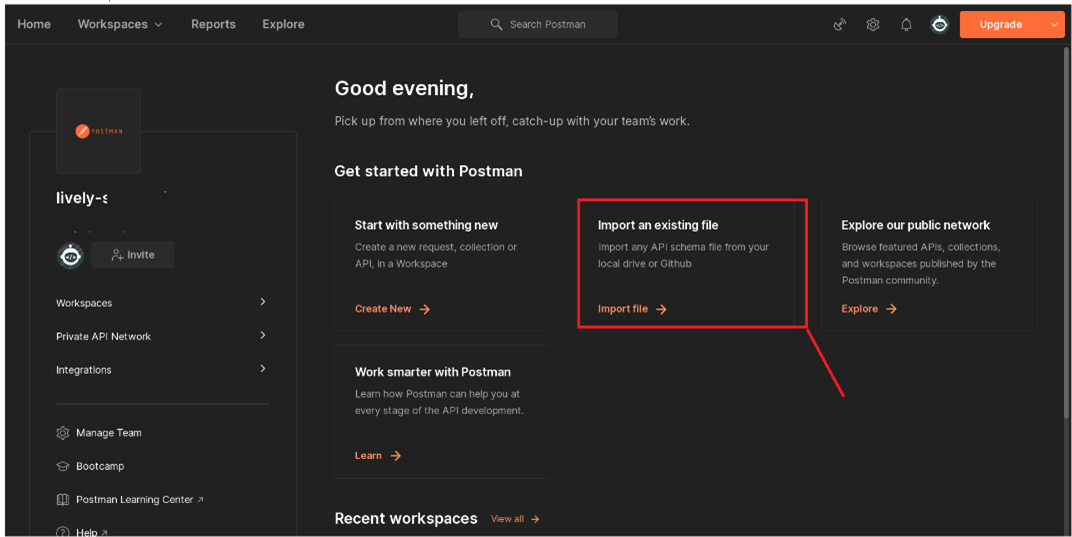Screen dimensions: 1072x537
Task: Click the arrow beside the Explore link
Action: [x=891, y=309]
